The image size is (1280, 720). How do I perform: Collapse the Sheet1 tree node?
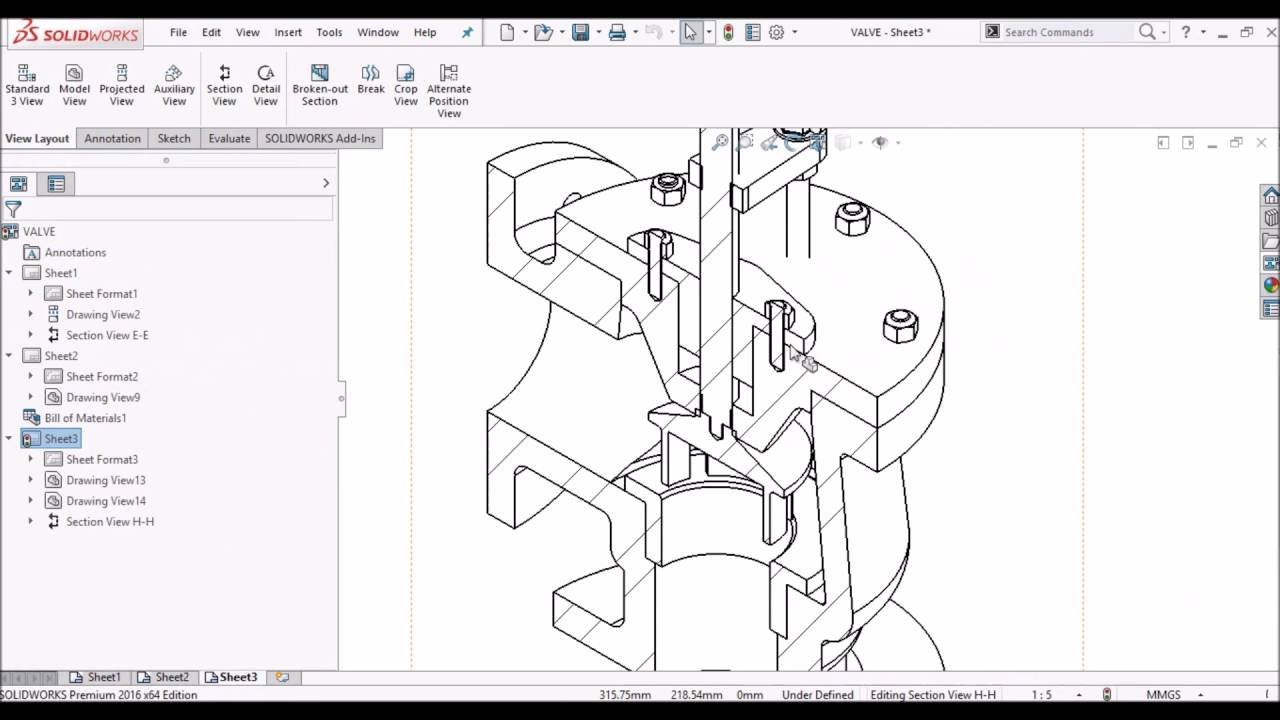[x=10, y=273]
